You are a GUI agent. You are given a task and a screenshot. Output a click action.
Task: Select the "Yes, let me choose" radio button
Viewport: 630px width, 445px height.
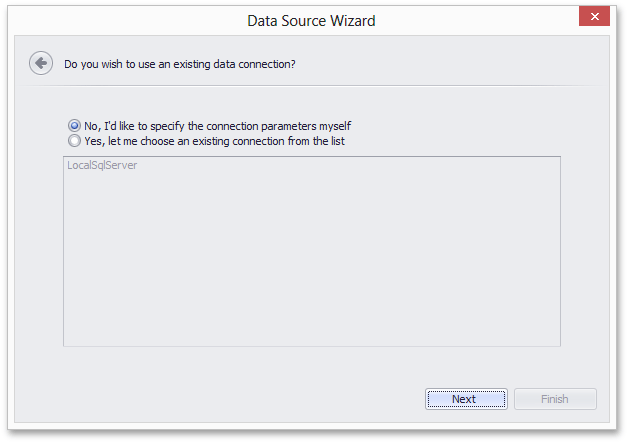[74, 141]
